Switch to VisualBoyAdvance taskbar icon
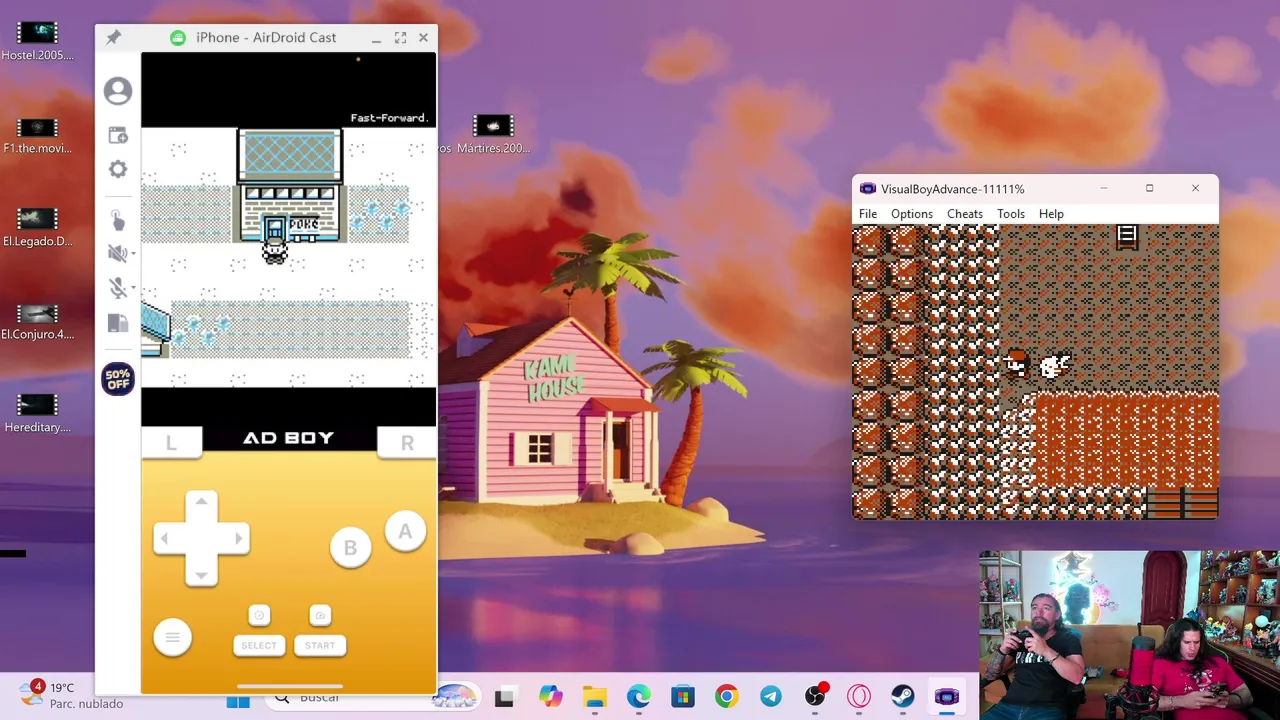This screenshot has width=1280, height=720. (x=947, y=697)
